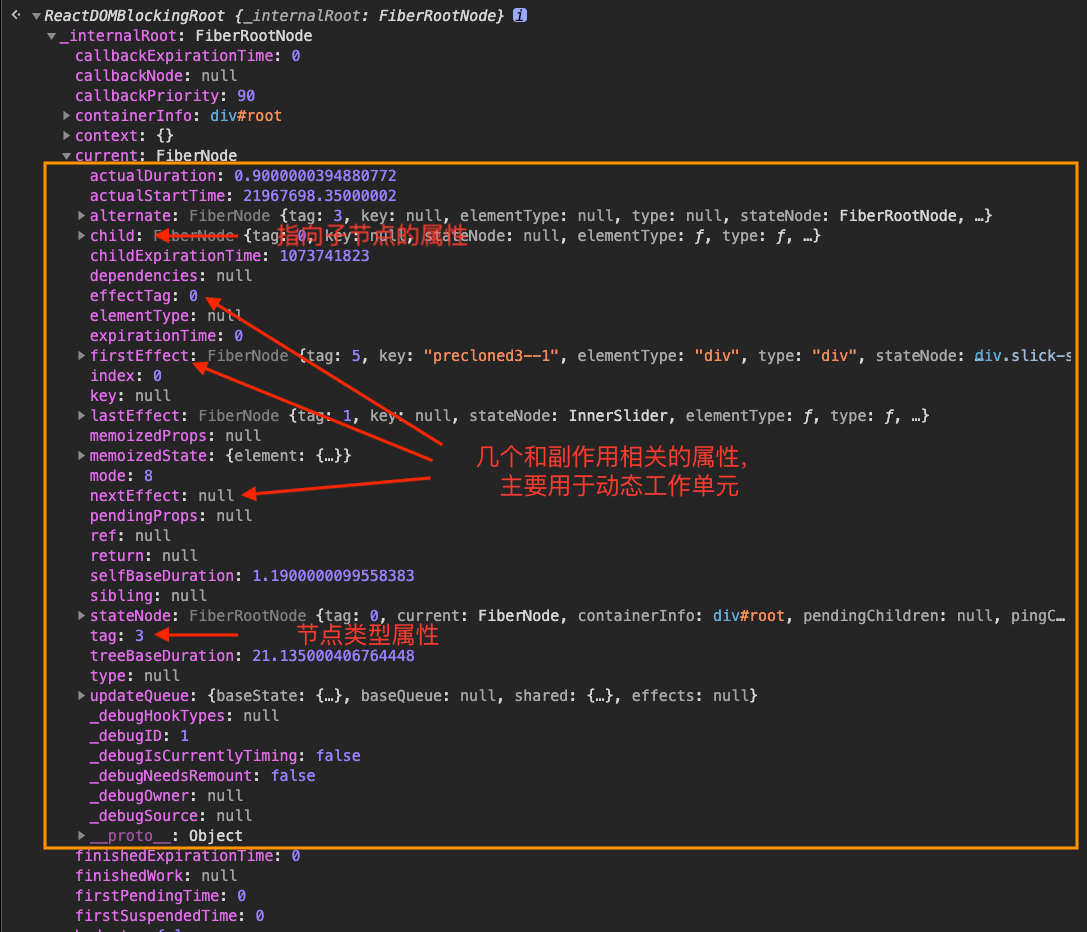Select the _debugOwner: null row
Viewport: 1087px width, 932px height.
(166, 796)
